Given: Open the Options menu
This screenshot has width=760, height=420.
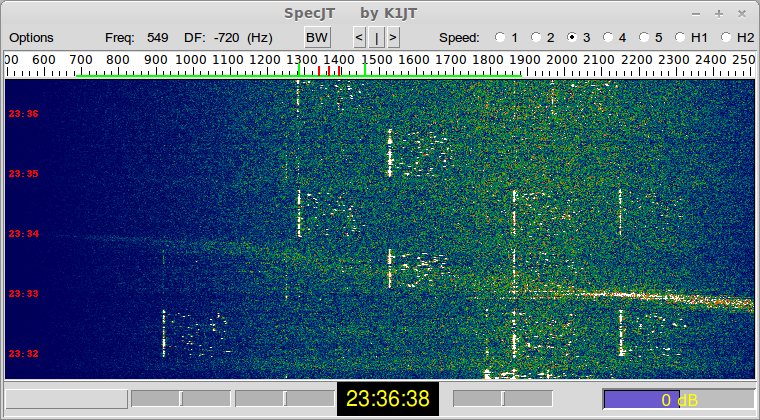Looking at the screenshot, I should (x=32, y=38).
